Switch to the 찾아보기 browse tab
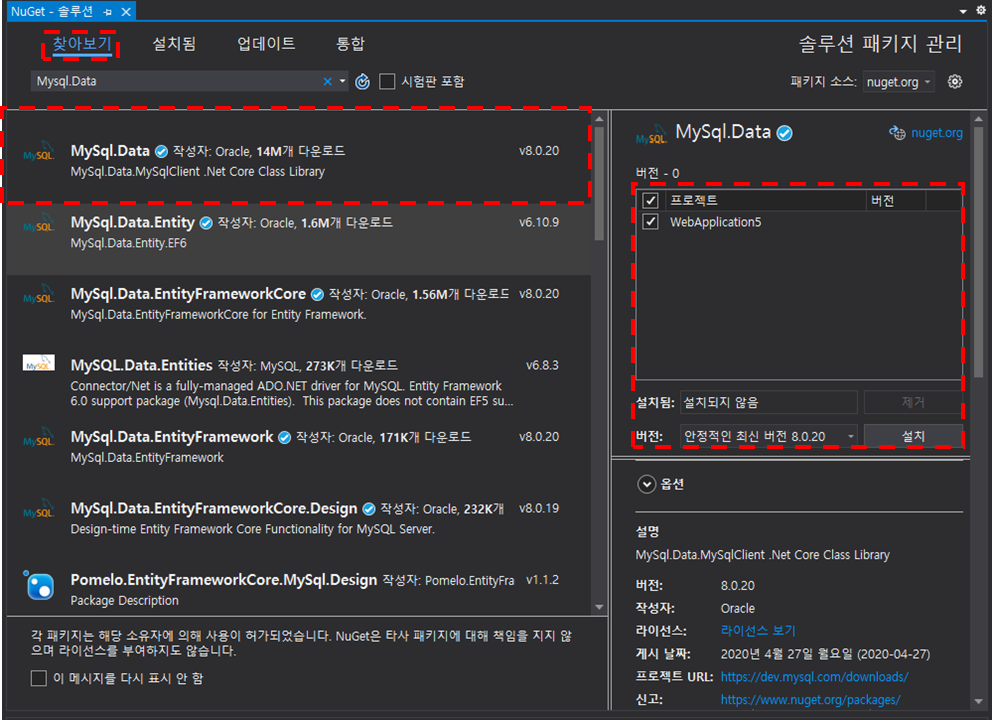This screenshot has width=992, height=720. point(82,44)
